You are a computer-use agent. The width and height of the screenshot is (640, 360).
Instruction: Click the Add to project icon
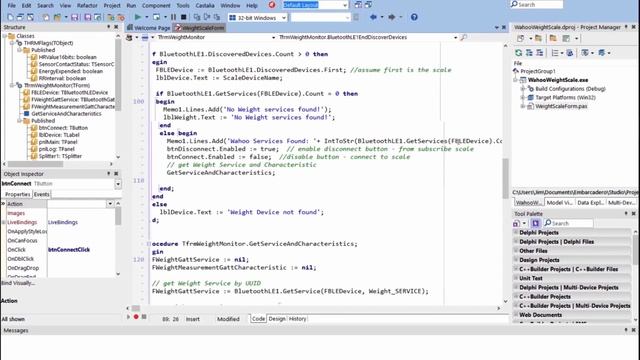tap(111, 17)
